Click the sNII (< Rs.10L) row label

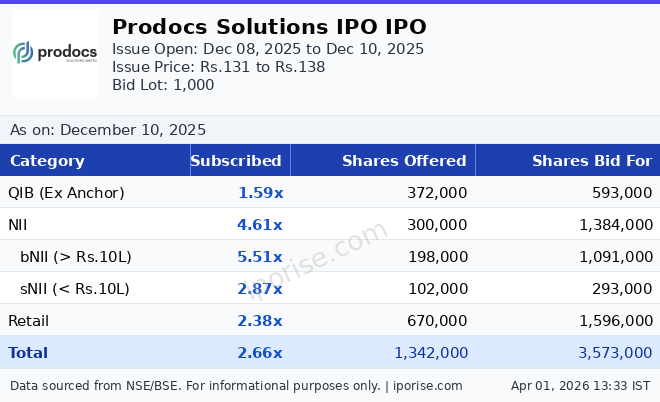[x=75, y=289]
